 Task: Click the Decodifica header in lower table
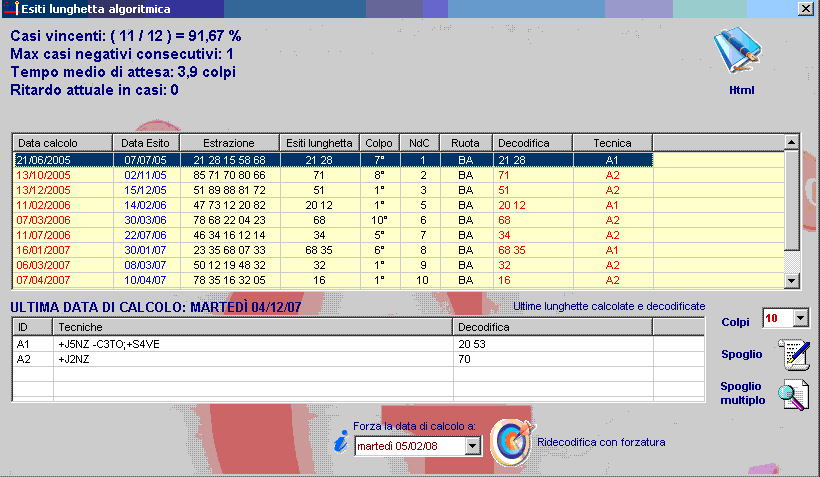pyautogui.click(x=552, y=327)
